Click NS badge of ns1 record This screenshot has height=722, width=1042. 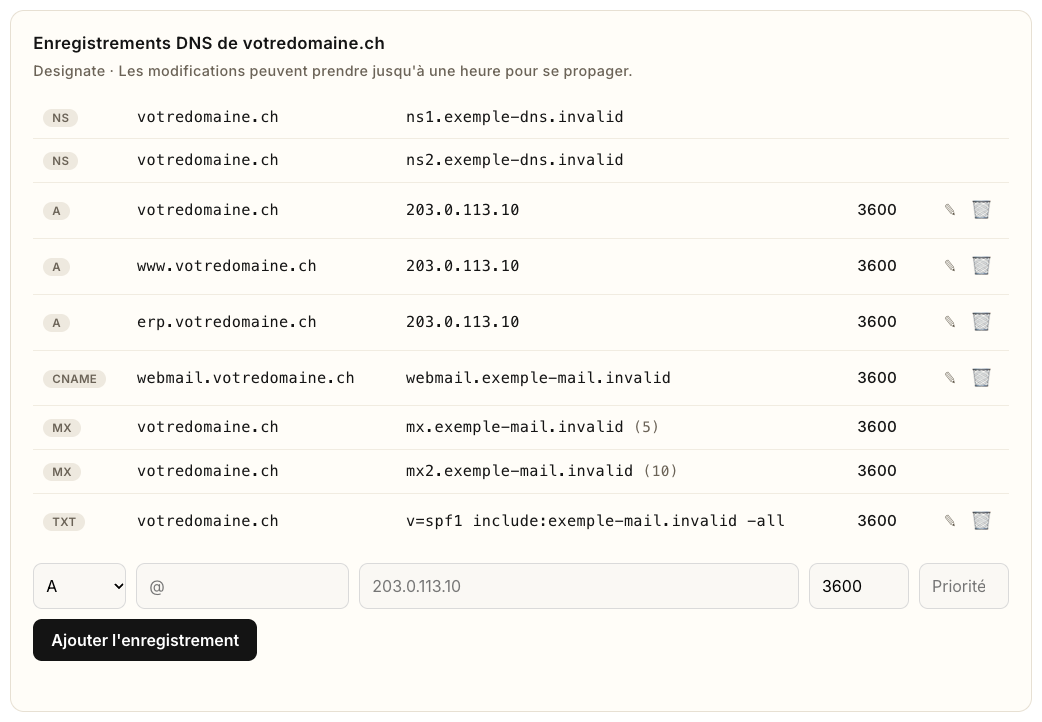coord(60,118)
